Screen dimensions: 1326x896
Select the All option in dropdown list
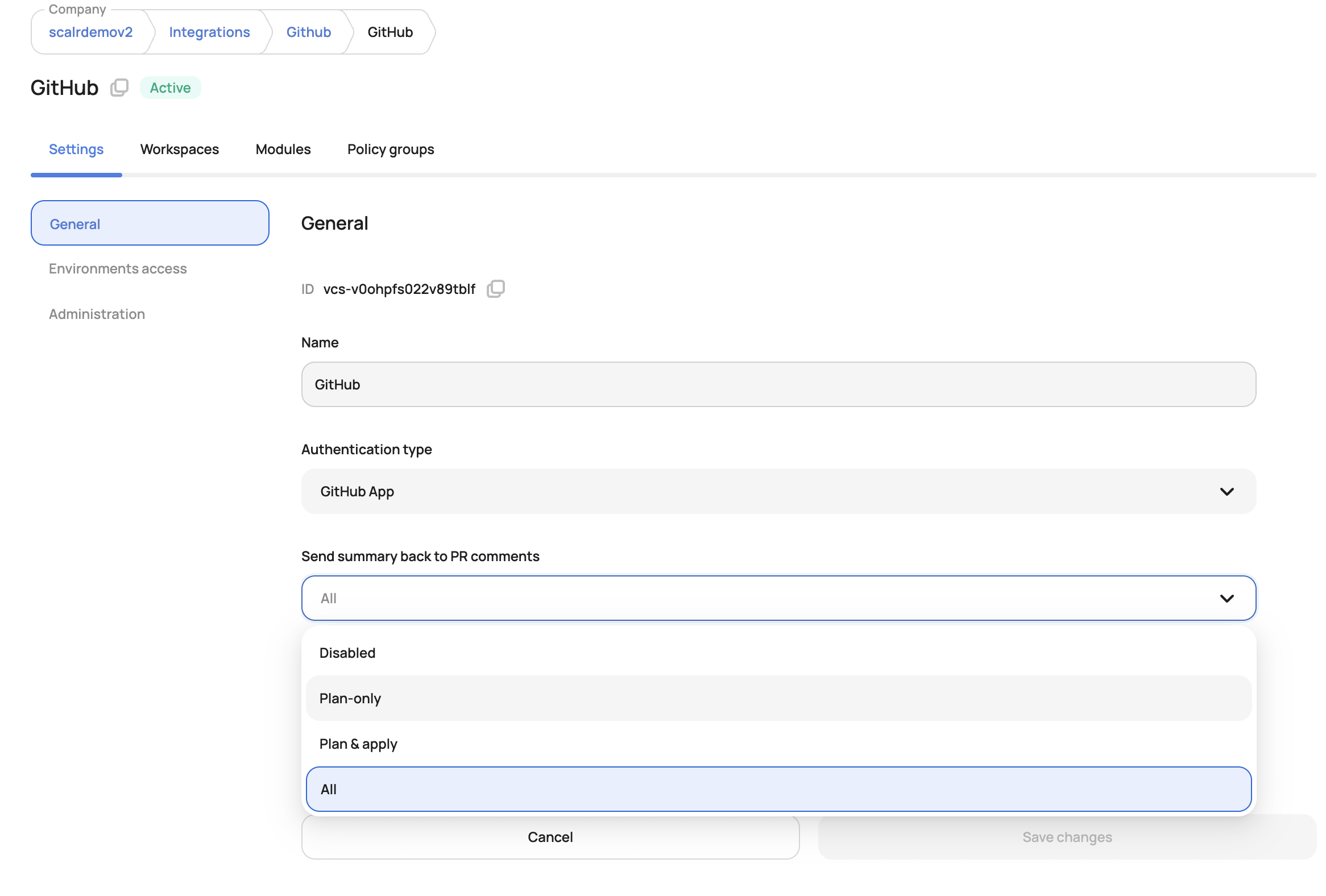(778, 789)
